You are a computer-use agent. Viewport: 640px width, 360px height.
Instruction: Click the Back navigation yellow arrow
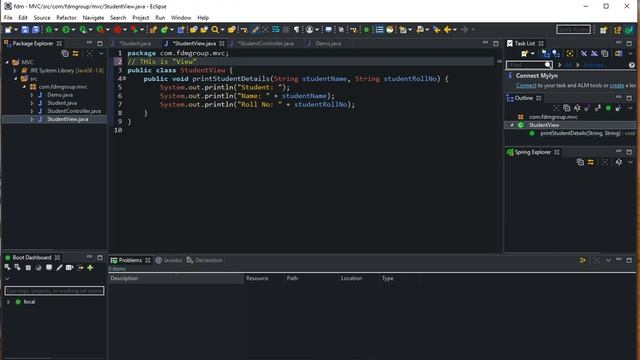click(448, 29)
